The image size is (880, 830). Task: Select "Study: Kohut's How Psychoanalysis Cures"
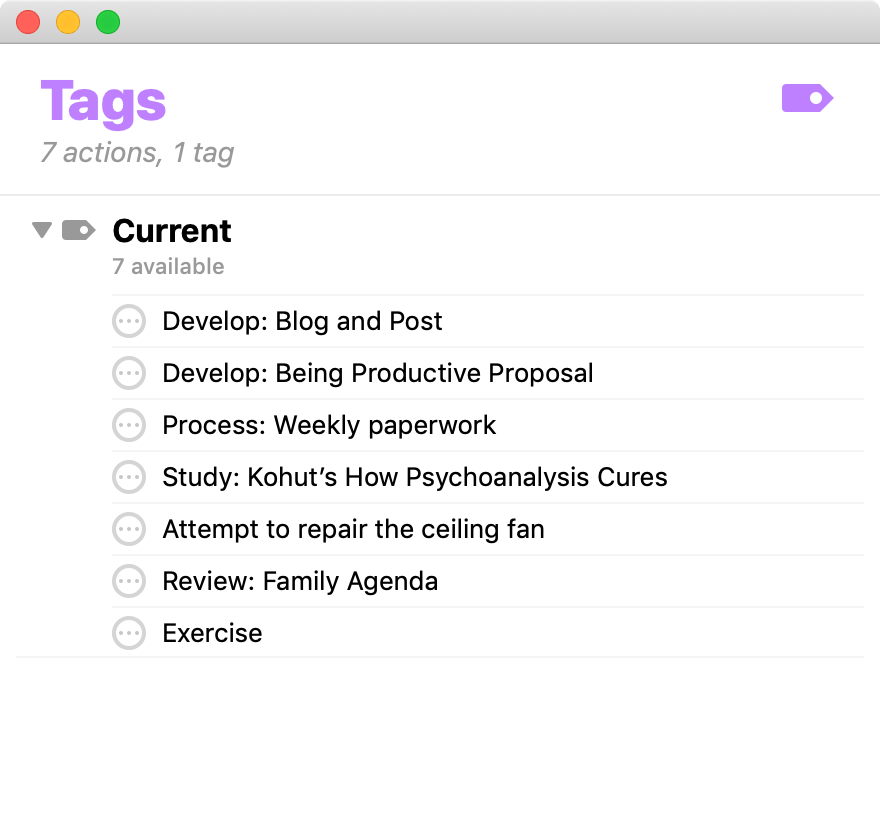[415, 477]
